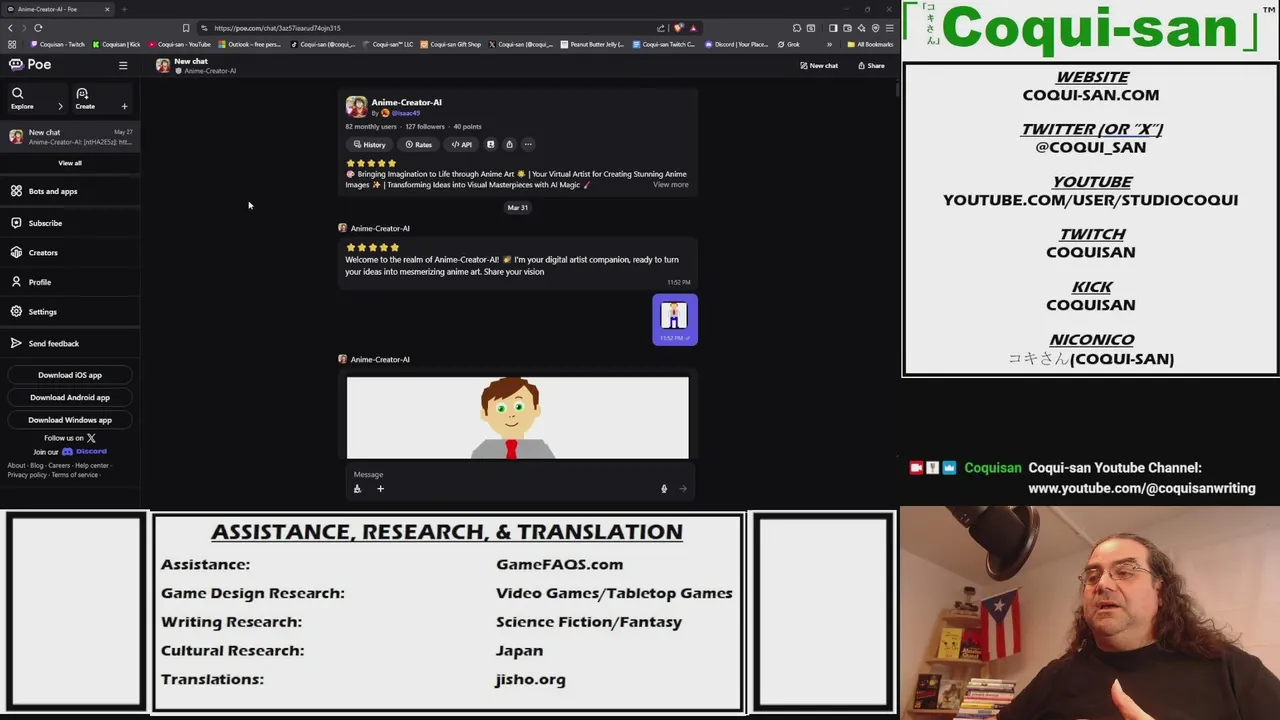Click the browser extensions puzzle icon
Viewport: 1280px width, 720px height.
click(797, 28)
